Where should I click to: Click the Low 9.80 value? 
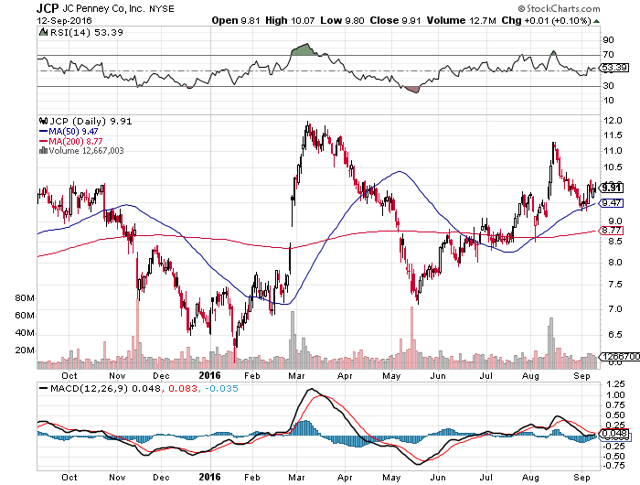342,20
